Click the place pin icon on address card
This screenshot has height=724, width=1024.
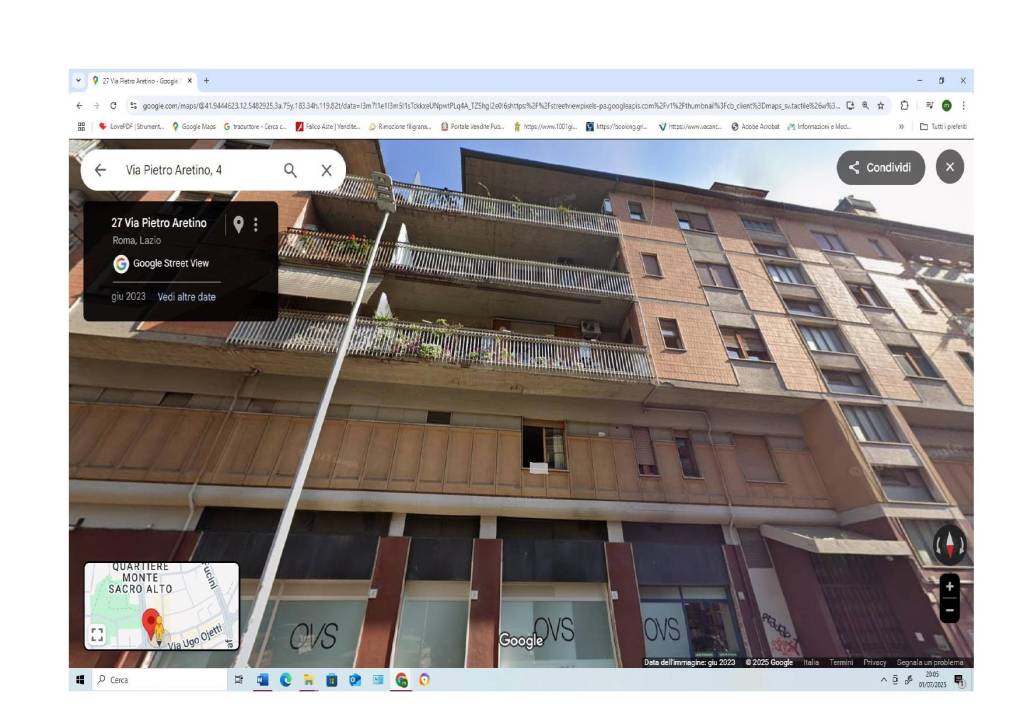pos(237,223)
